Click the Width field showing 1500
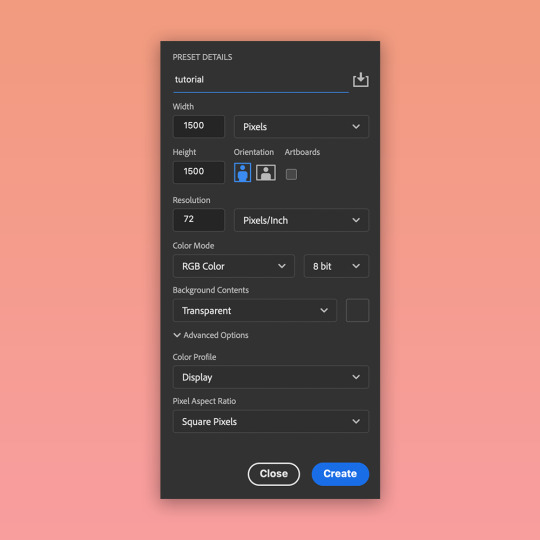The width and height of the screenshot is (540, 540). [x=199, y=126]
